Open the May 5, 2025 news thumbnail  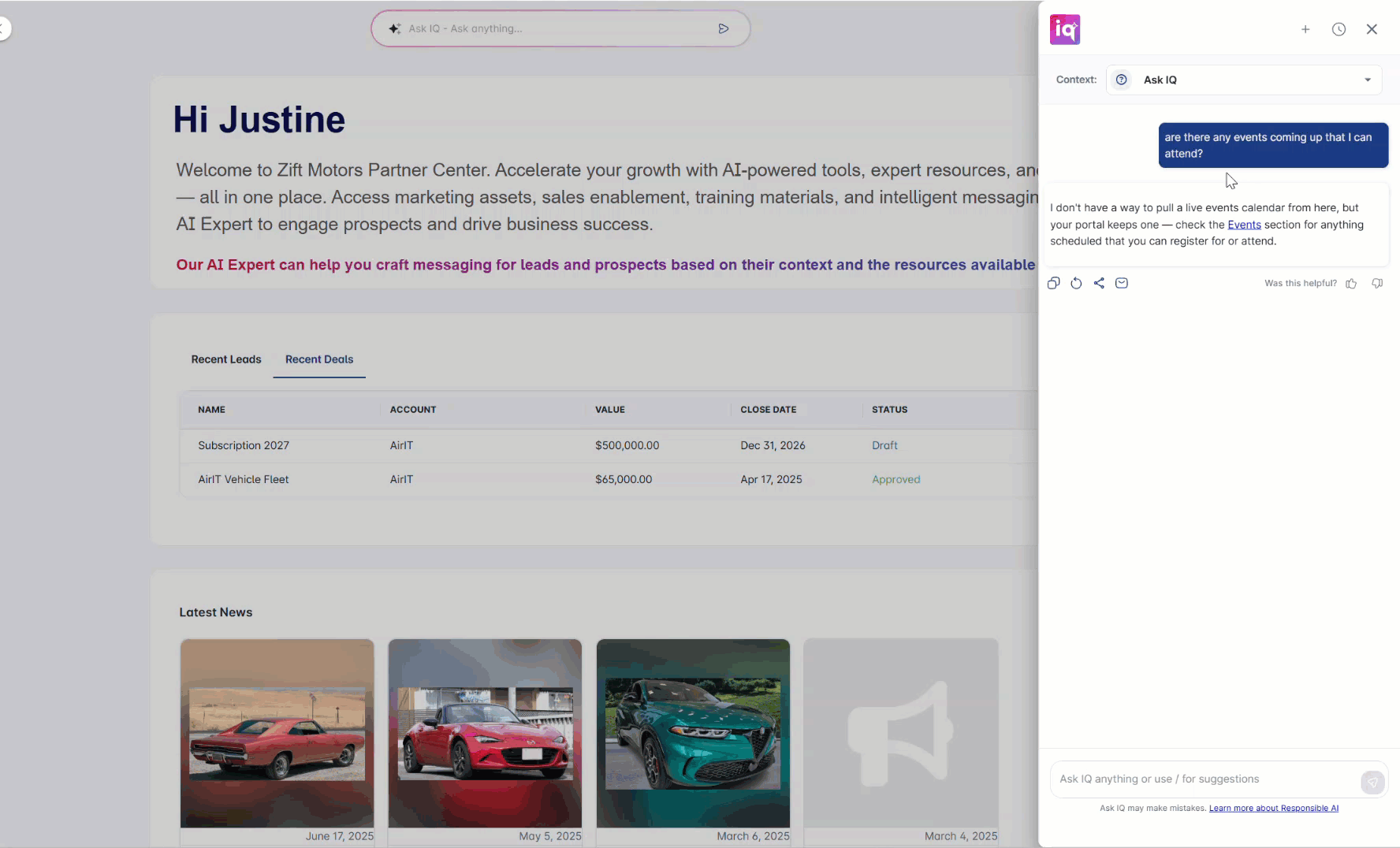coord(485,733)
